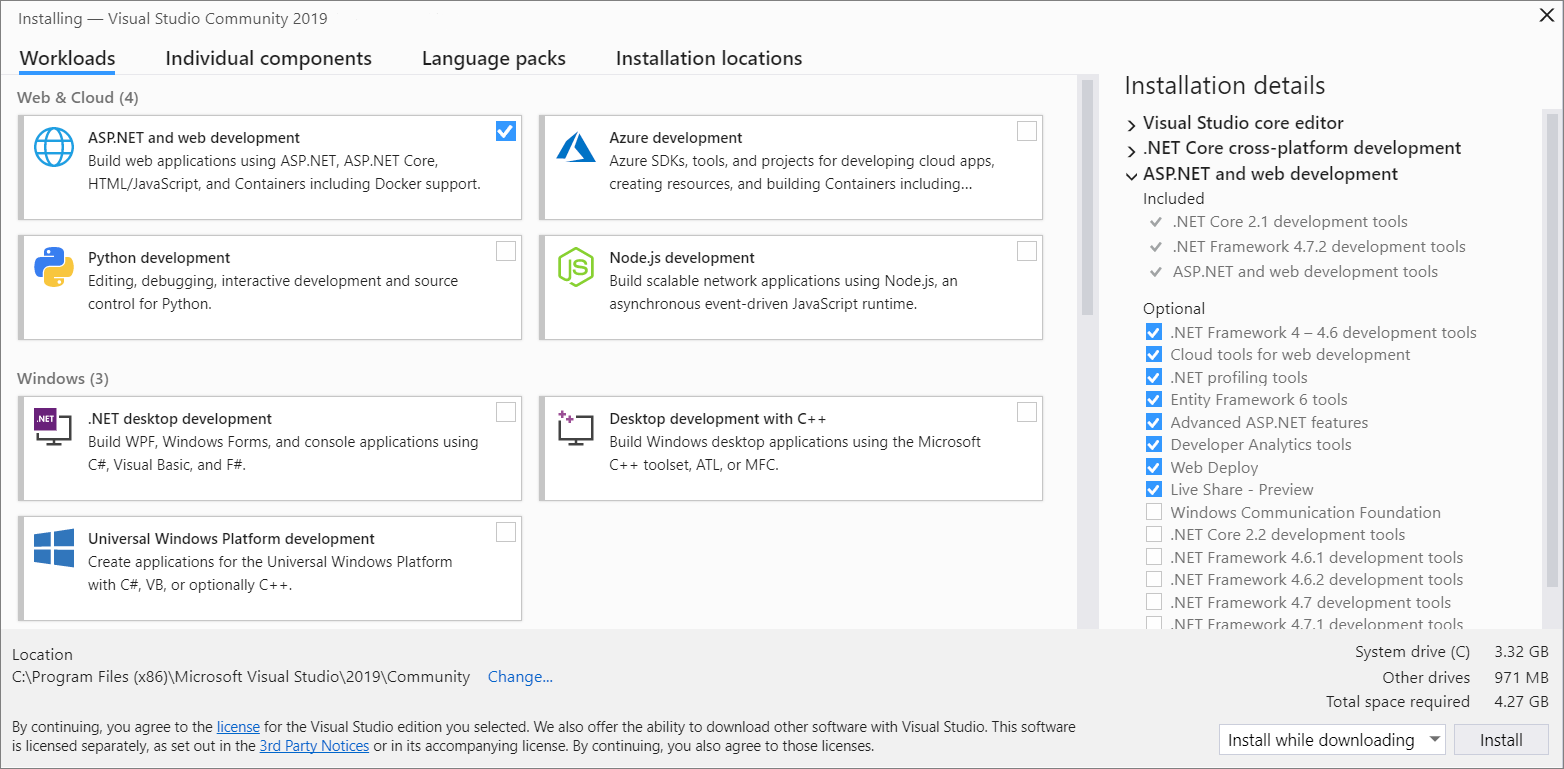1564x769 pixels.
Task: Click the Node.js hexagon icon
Action: point(576,267)
